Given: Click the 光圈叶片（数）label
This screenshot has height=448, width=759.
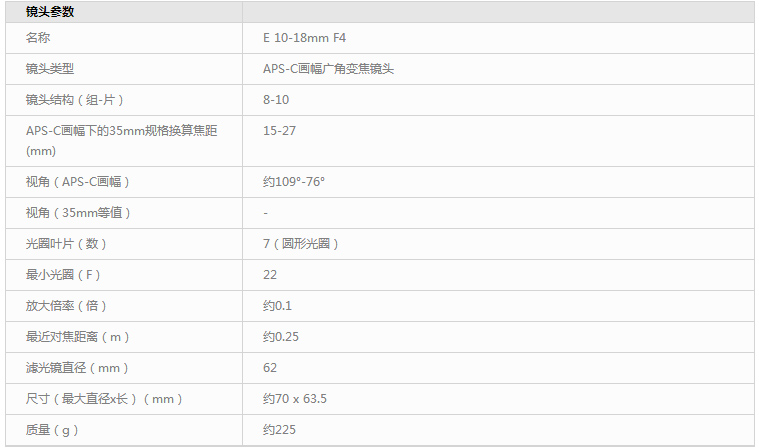Looking at the screenshot, I should pos(66,244).
